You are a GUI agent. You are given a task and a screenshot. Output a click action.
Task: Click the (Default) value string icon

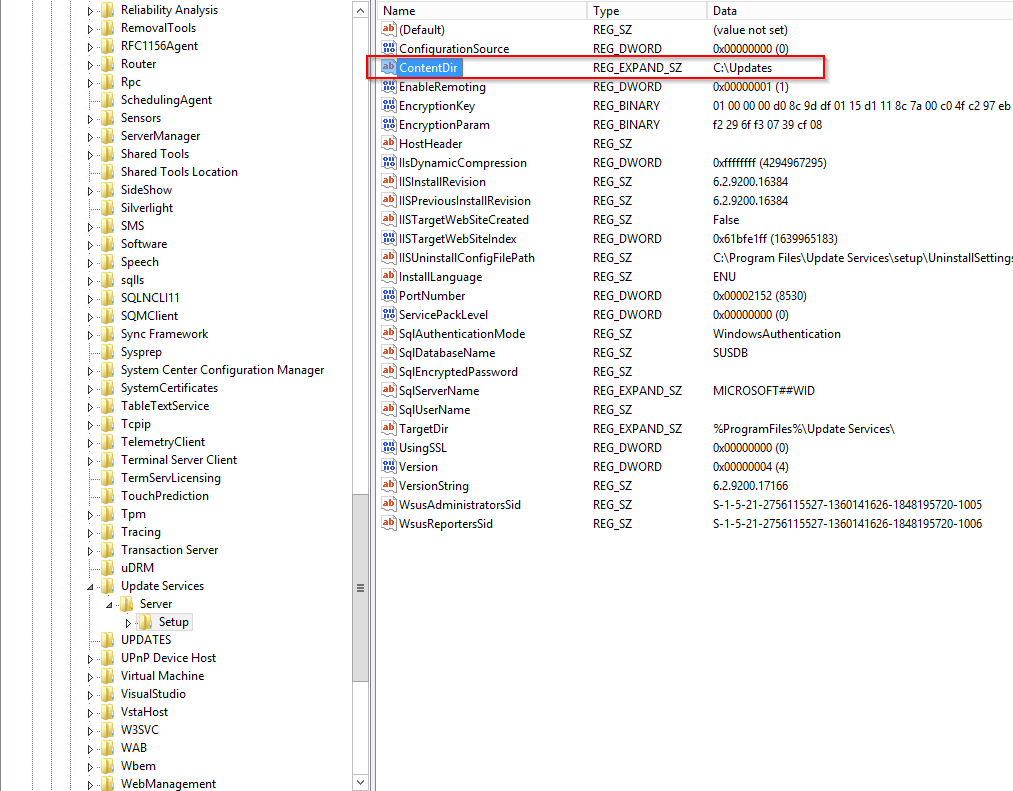coord(388,29)
